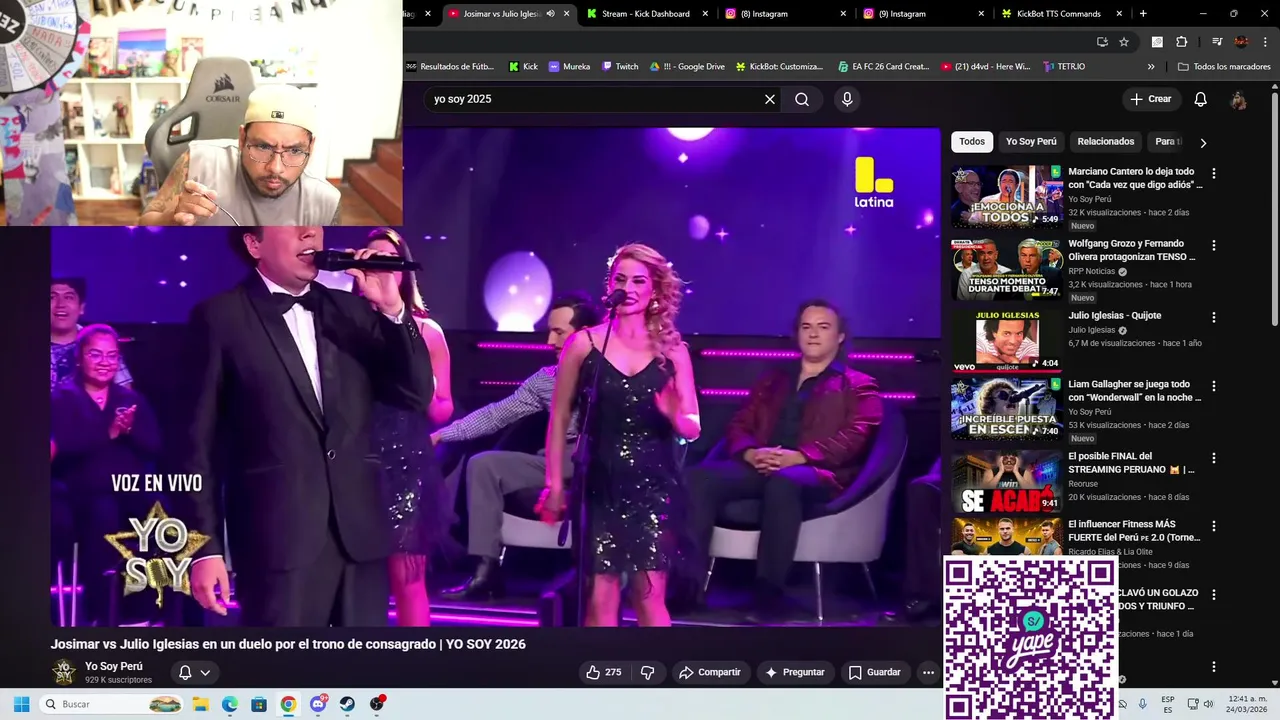Mute the Josimar vs Julio Iglesias tab
The width and height of the screenshot is (1280, 720).
coord(550,14)
